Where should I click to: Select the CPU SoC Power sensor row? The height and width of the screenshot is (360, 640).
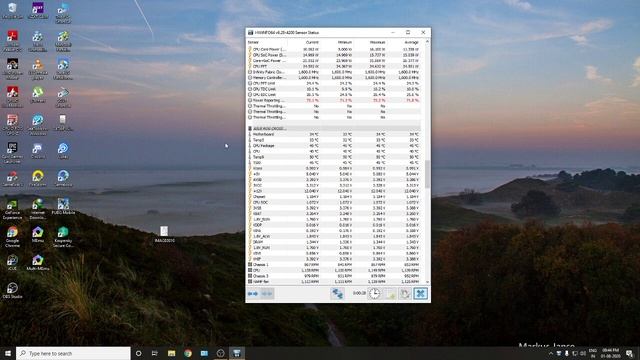(333, 55)
